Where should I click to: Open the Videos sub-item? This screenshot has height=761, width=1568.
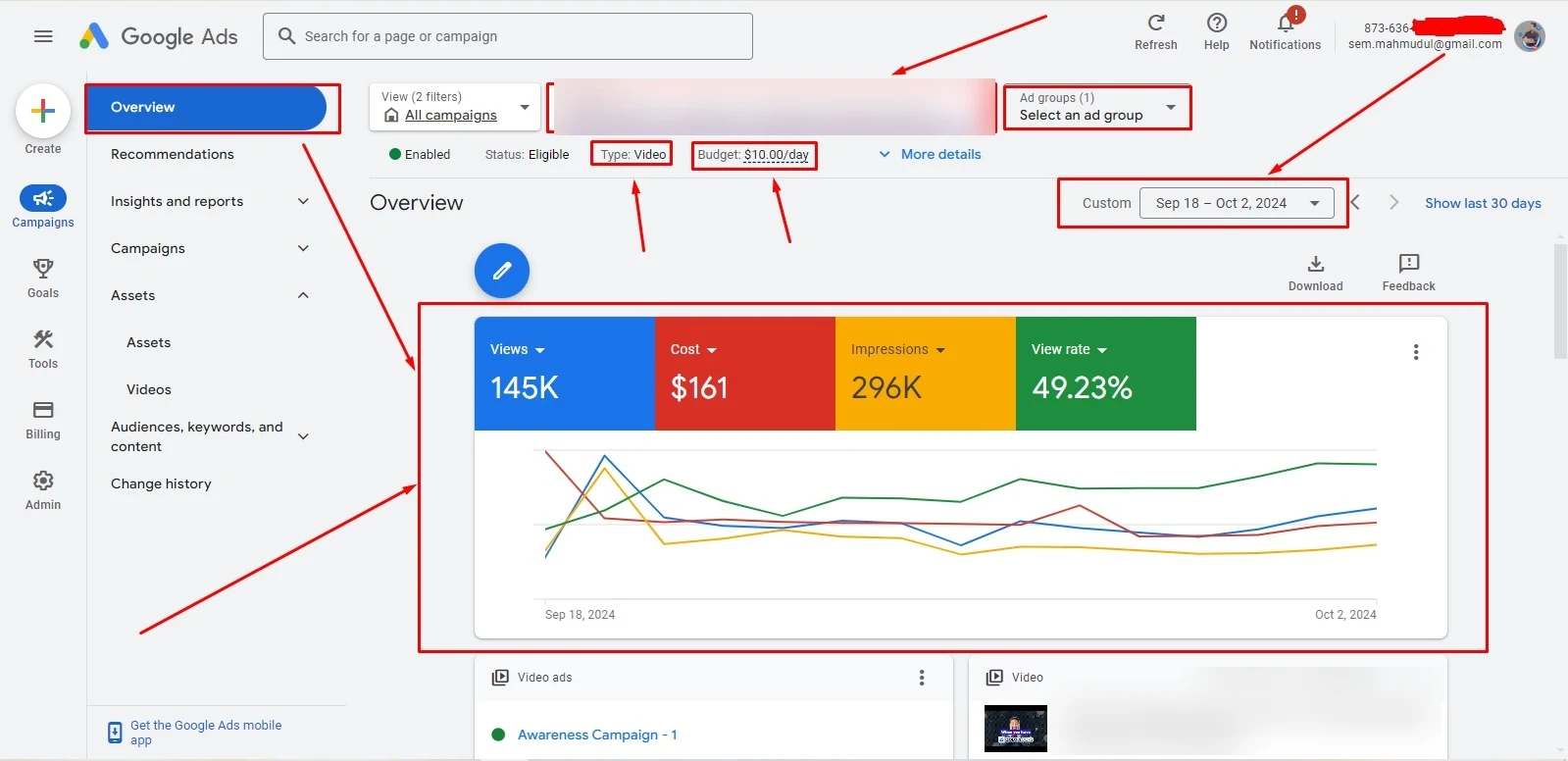coord(149,389)
